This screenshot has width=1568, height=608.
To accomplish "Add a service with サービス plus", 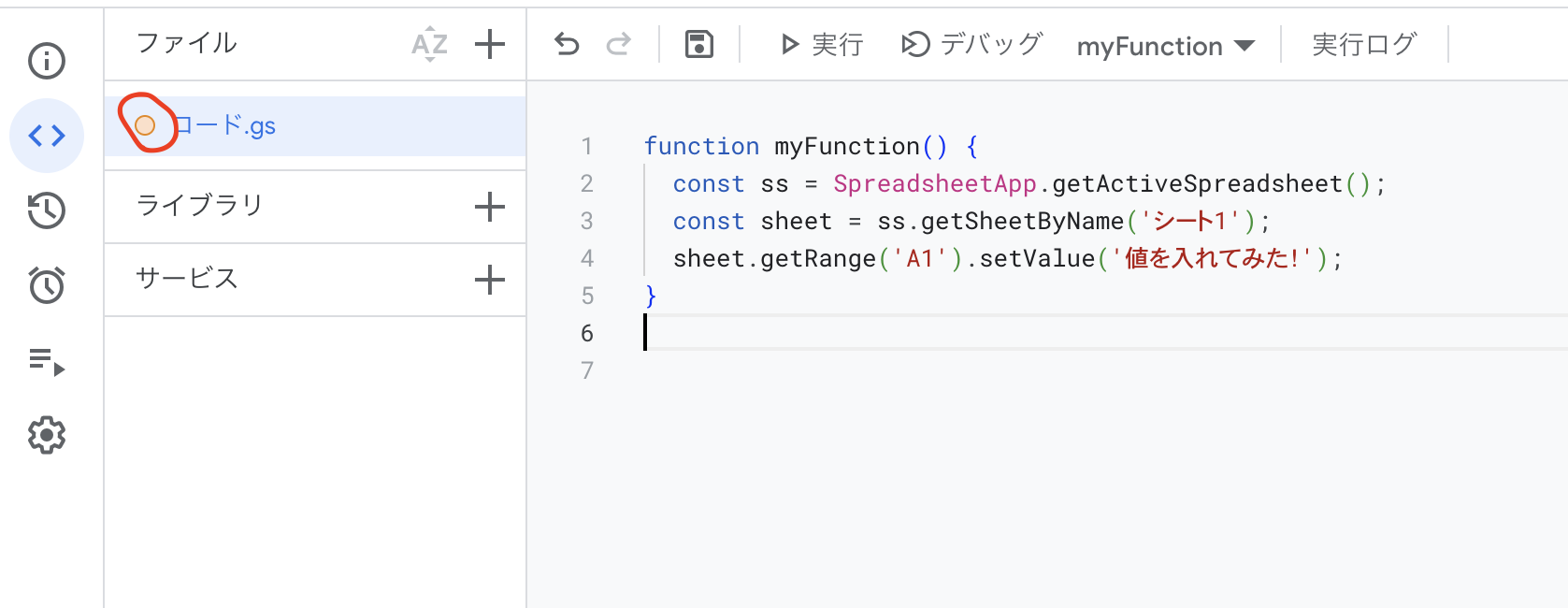I will [x=490, y=280].
